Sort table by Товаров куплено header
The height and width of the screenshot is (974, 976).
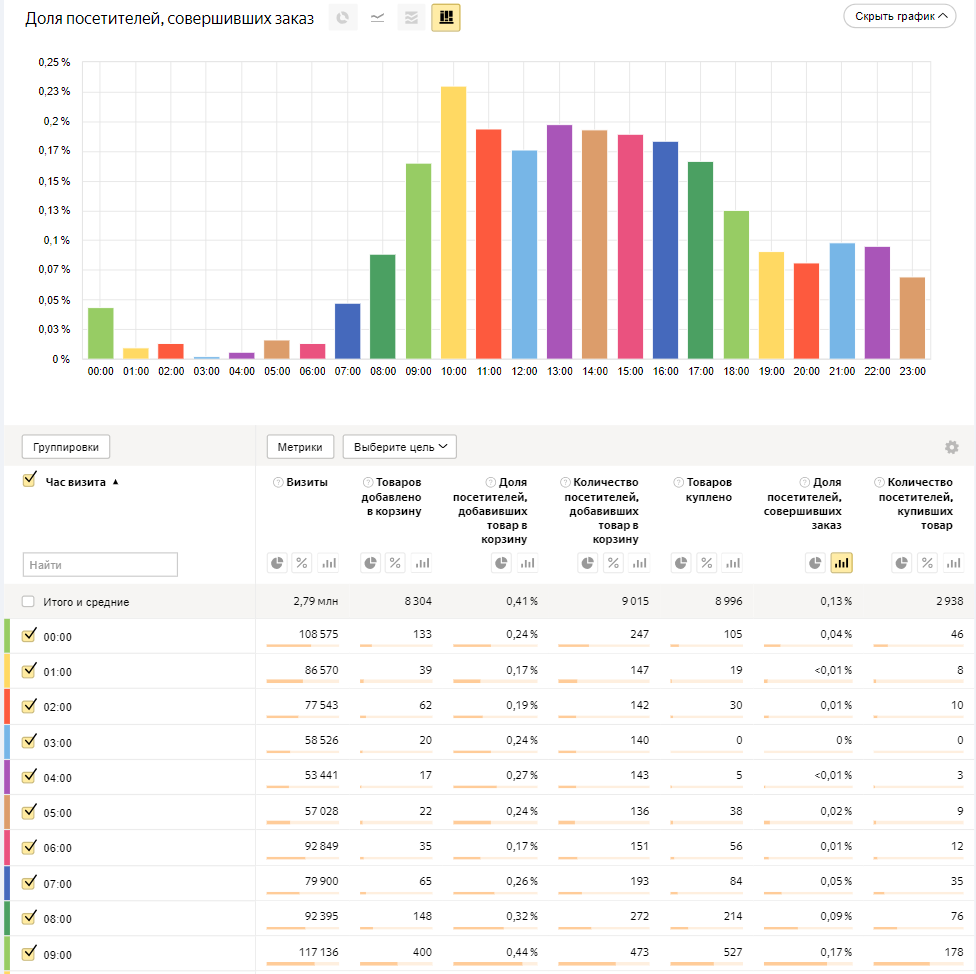click(x=709, y=490)
